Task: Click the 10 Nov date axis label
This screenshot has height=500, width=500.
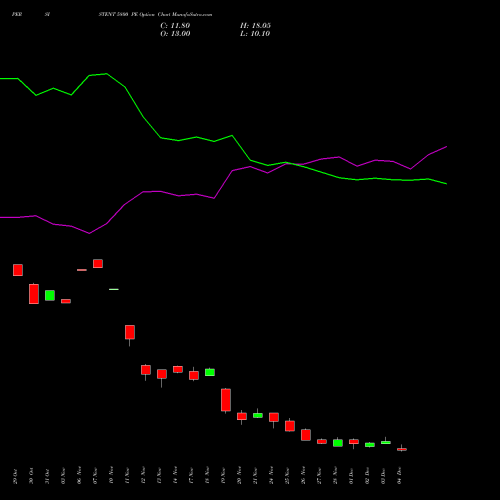Action: pyautogui.click(x=111, y=475)
